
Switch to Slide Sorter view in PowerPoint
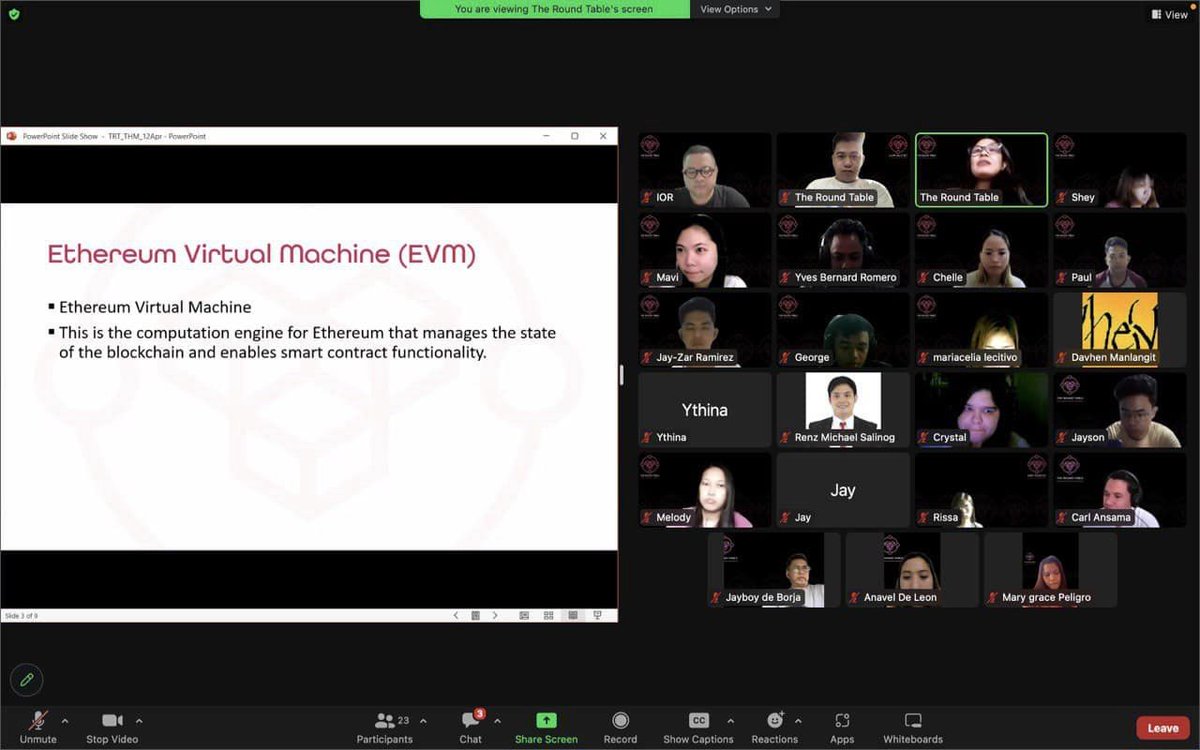548,616
